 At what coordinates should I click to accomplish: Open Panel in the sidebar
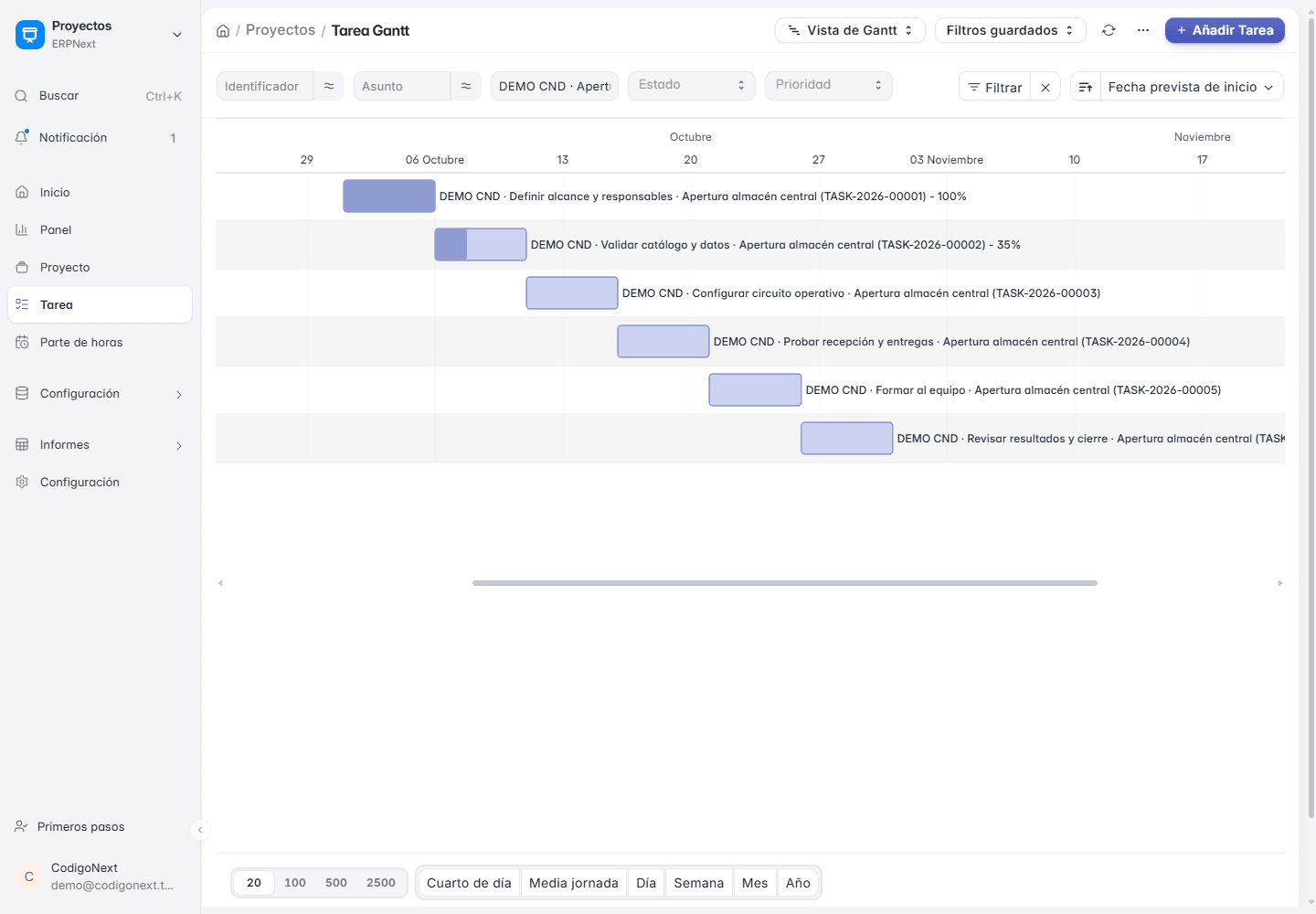100,230
